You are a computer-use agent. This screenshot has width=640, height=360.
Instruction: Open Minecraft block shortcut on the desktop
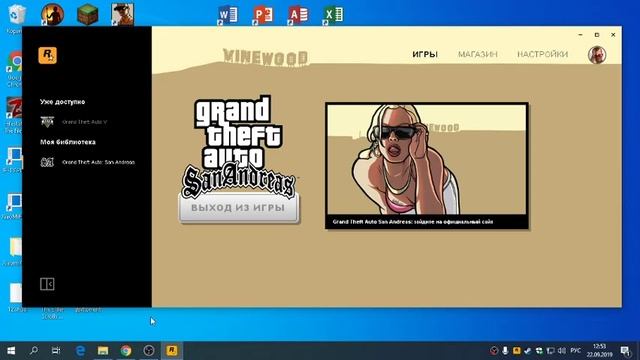88,15
